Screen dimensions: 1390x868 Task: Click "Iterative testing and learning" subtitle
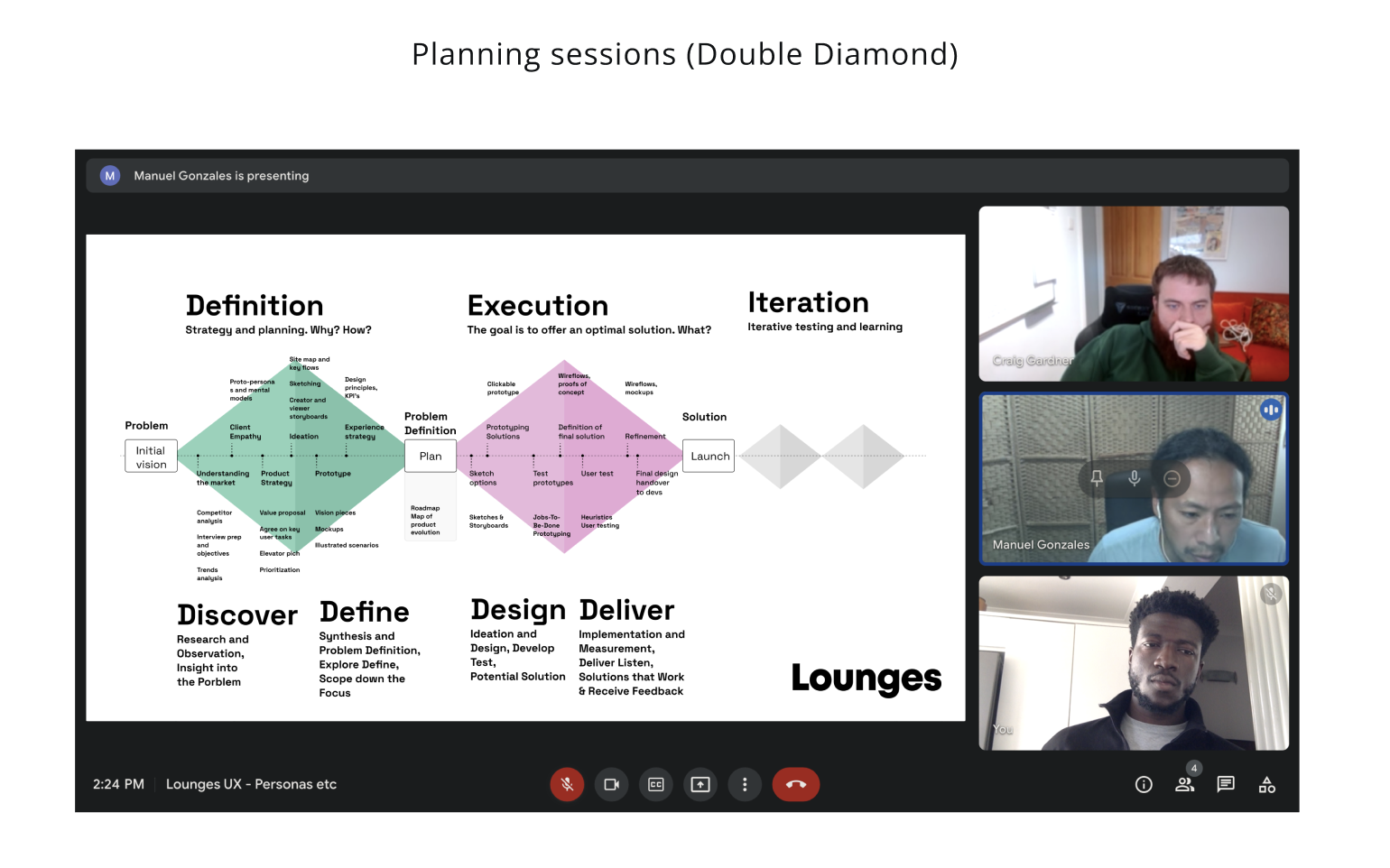point(825,327)
